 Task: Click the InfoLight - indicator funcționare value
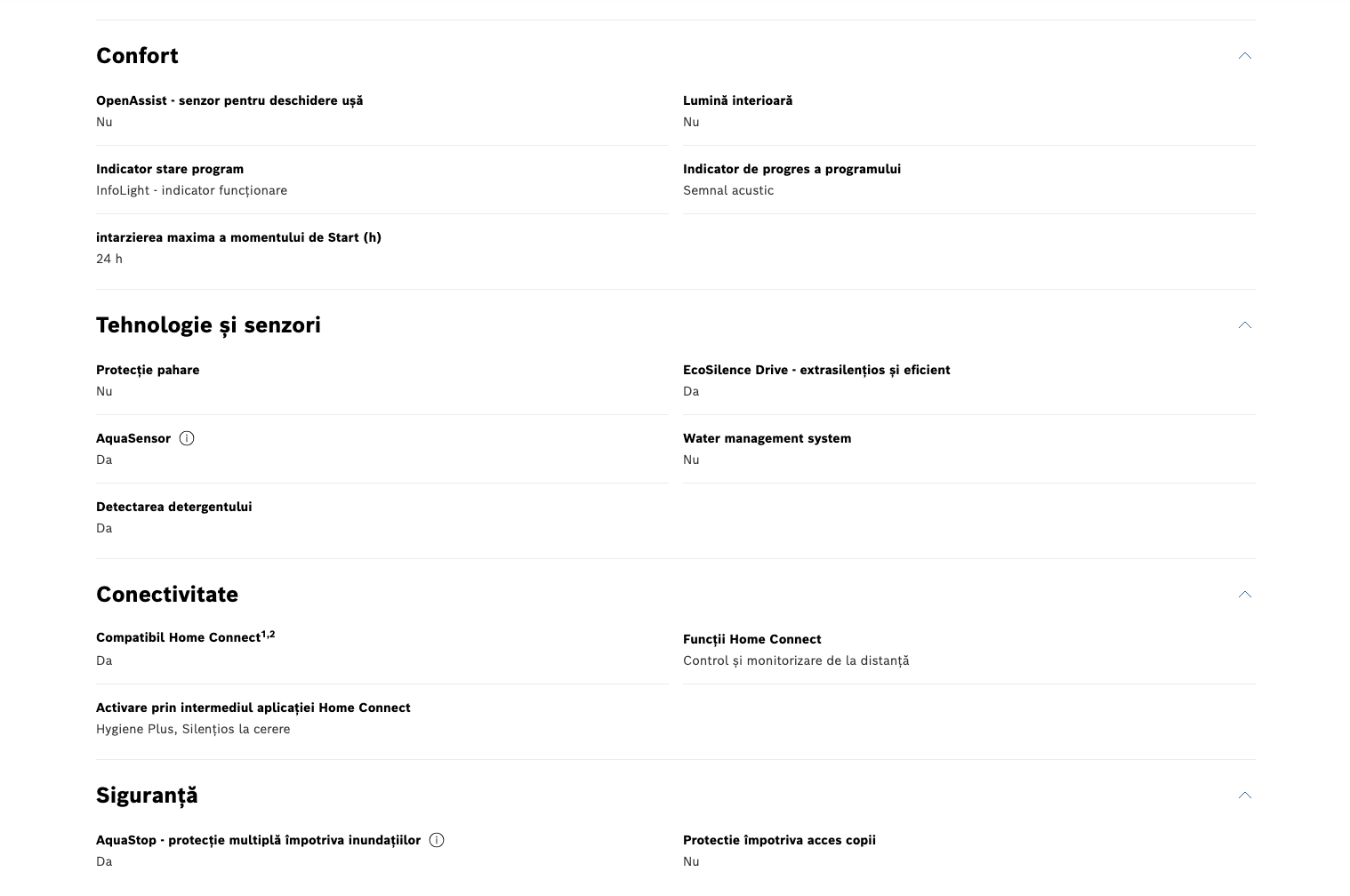[191, 190]
